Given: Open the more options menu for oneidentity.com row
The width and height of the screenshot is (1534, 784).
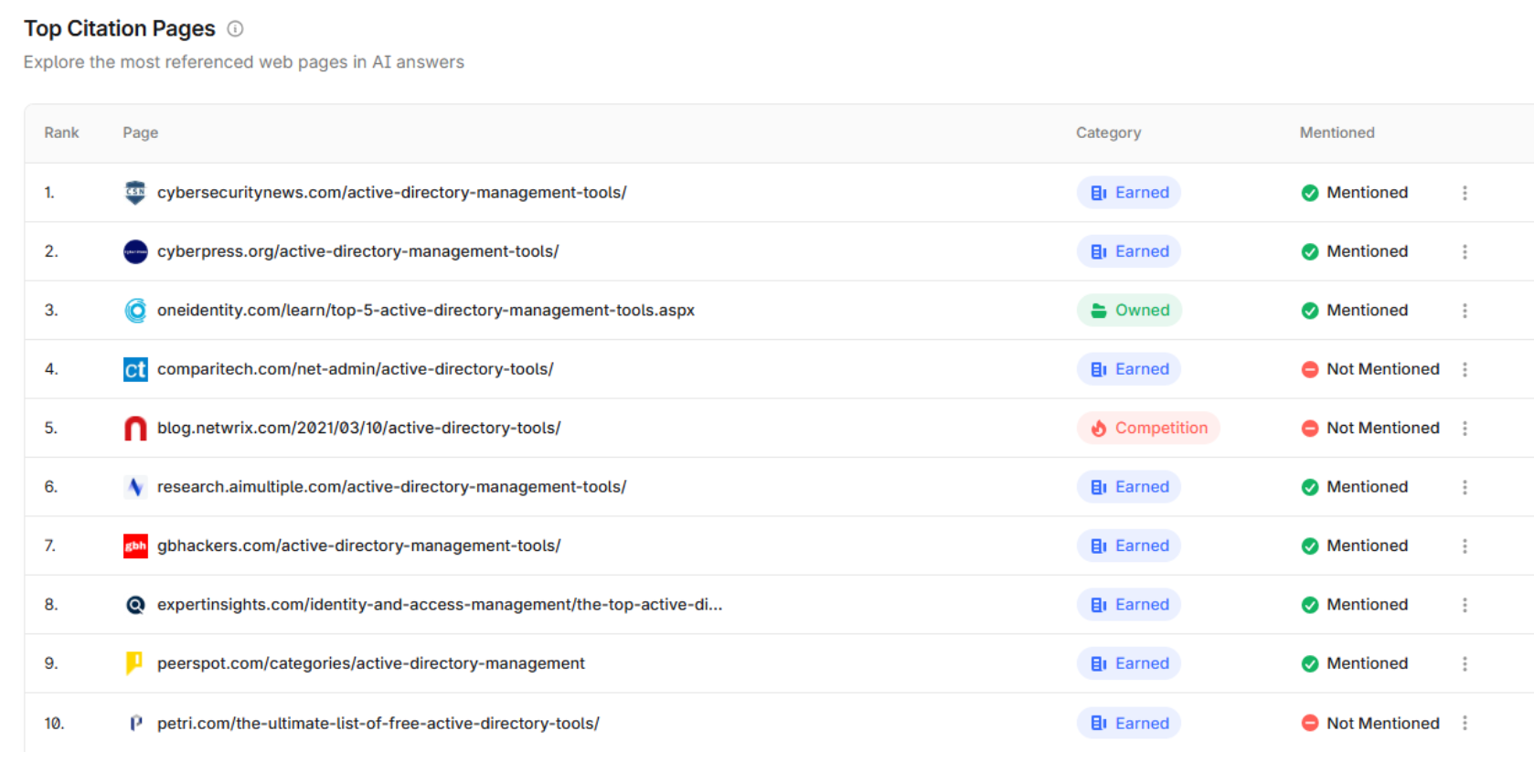Looking at the screenshot, I should pos(1465,311).
